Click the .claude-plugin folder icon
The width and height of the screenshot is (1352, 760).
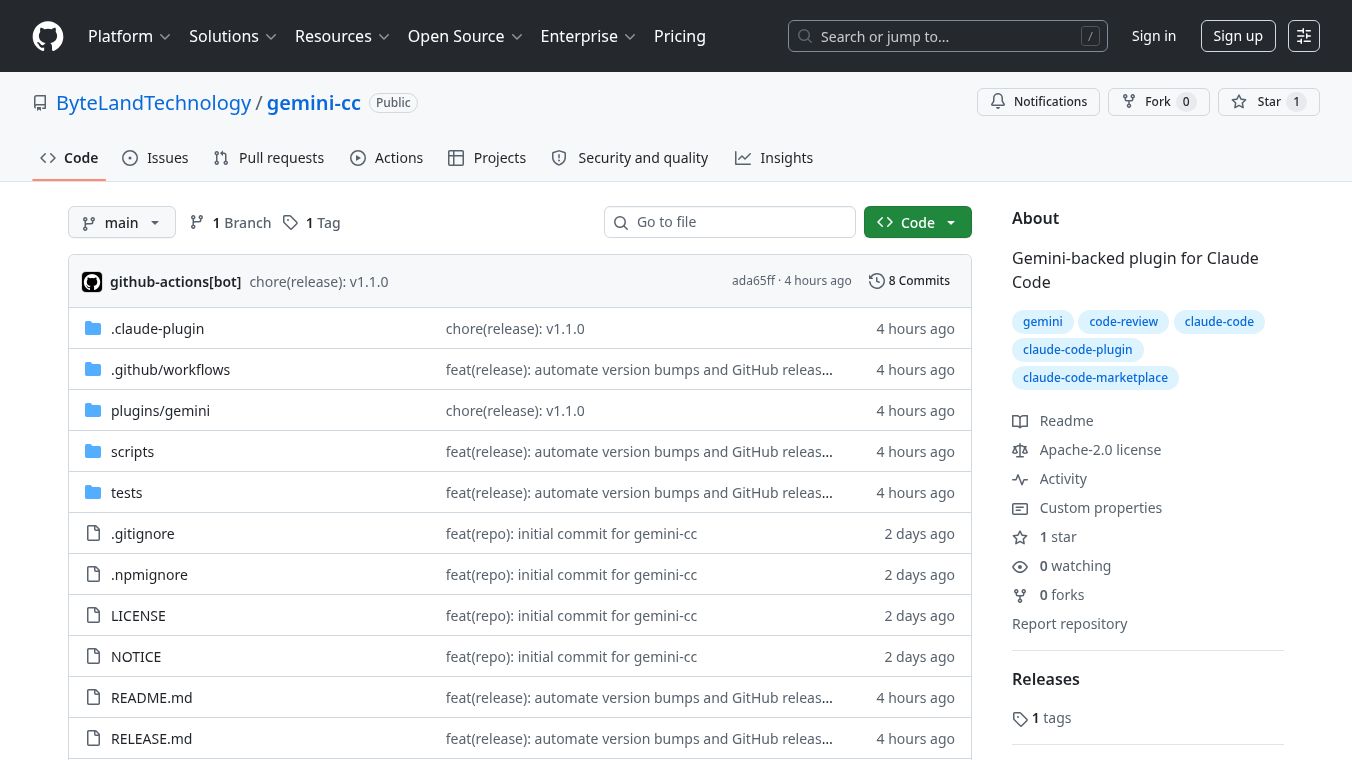click(93, 329)
